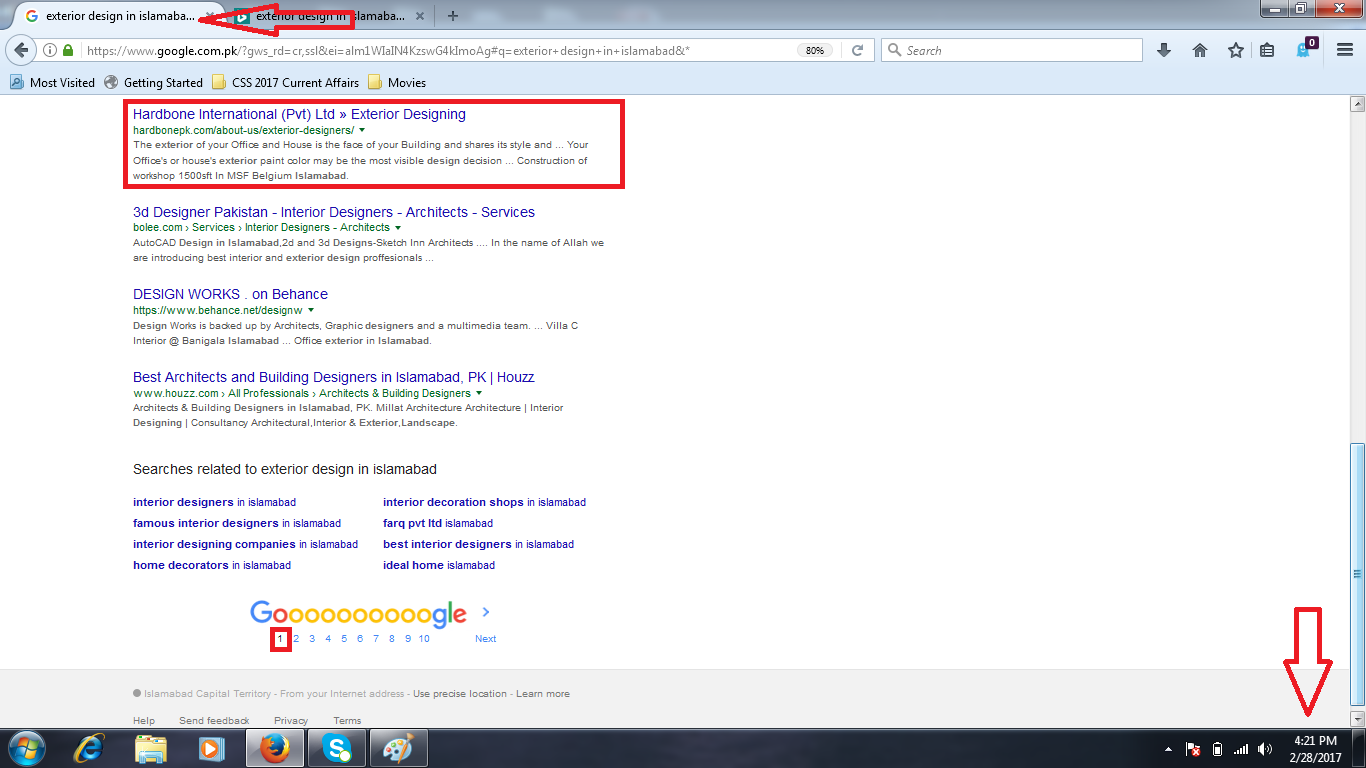Image resolution: width=1366 pixels, height=768 pixels.
Task: Go to results page 3
Action: (x=312, y=638)
